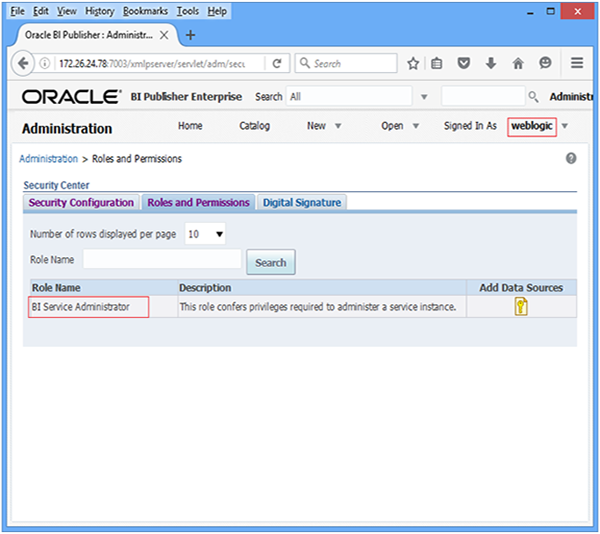Viewport: 600px width, 534px height.
Task: Expand the weblogic user dropdown arrow
Action: click(x=564, y=126)
